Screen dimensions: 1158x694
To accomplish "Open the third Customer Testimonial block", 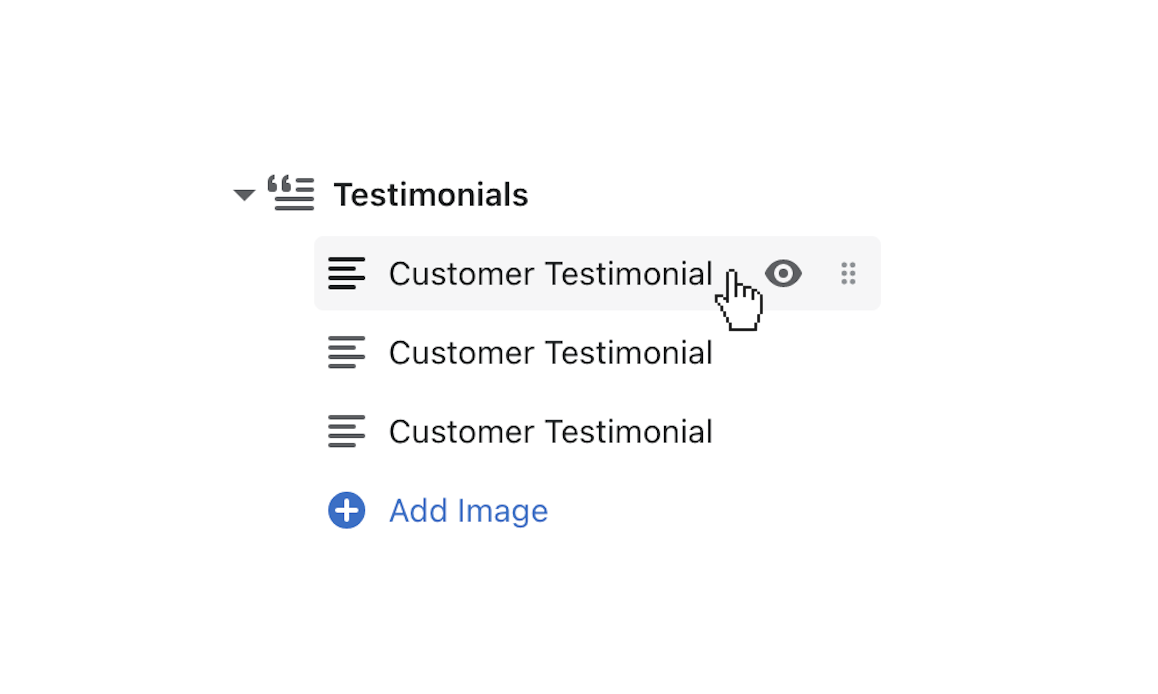I will [550, 431].
